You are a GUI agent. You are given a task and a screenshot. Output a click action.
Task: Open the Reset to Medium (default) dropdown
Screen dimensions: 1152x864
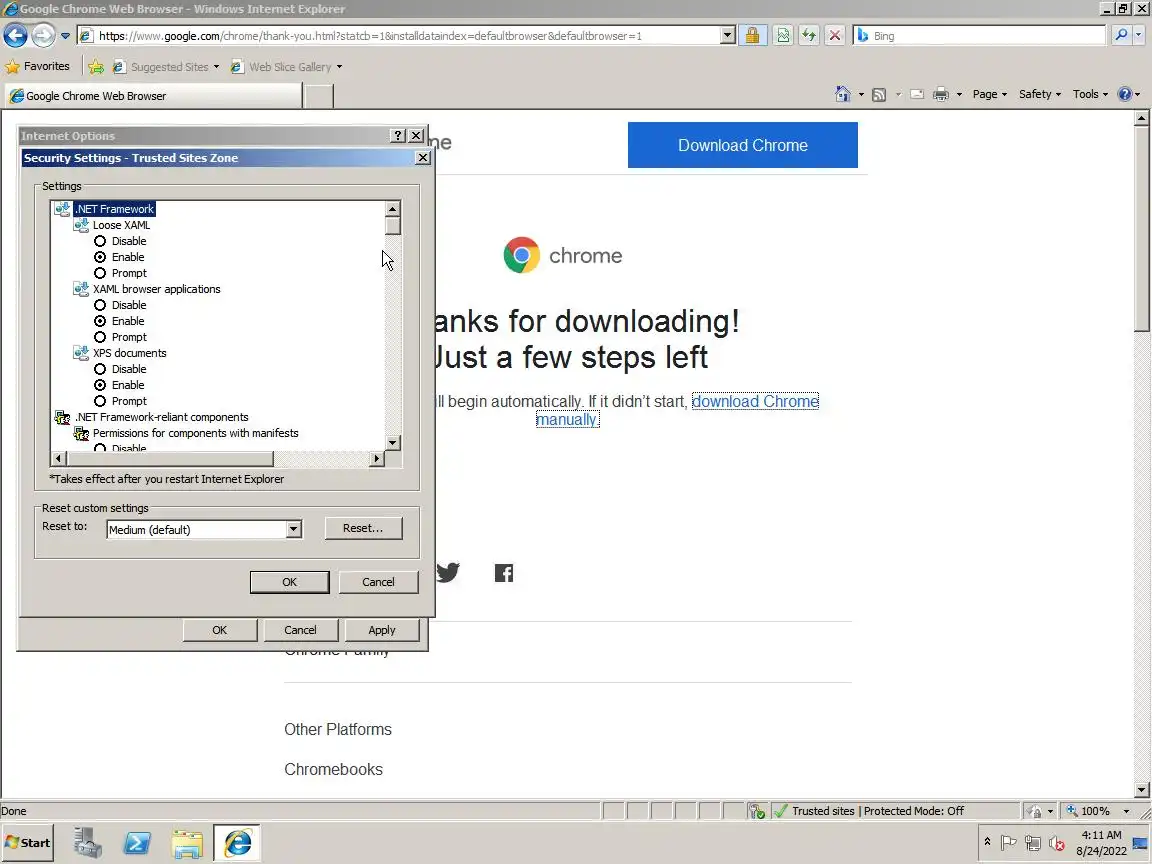click(x=293, y=529)
